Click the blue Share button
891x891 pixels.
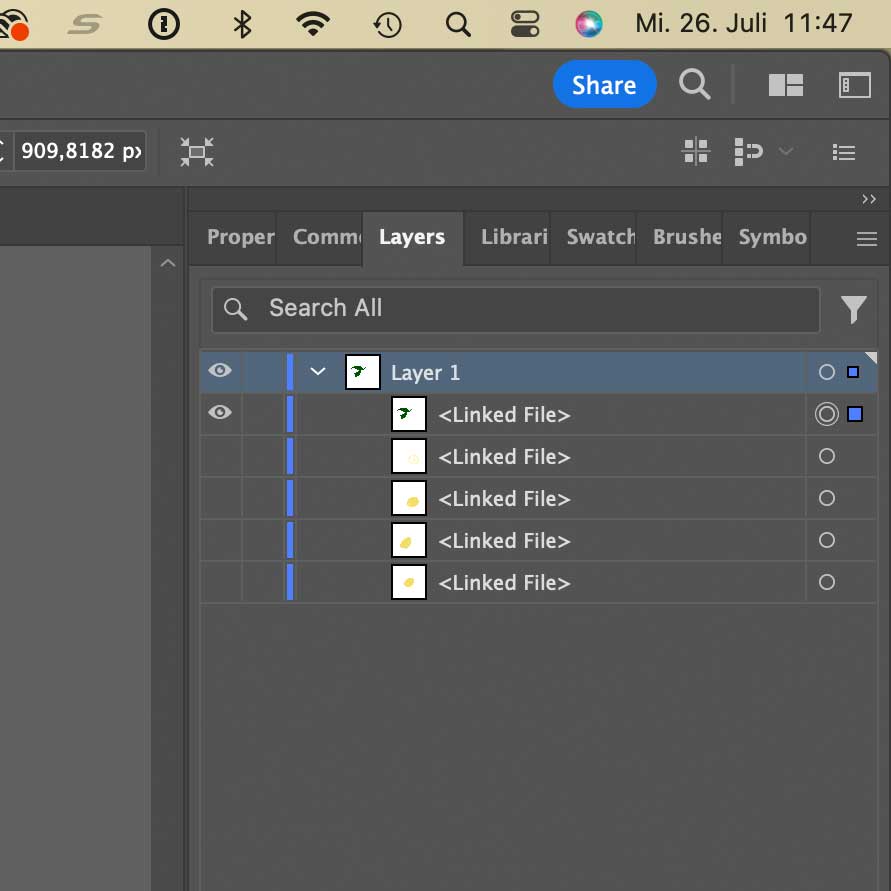604,85
